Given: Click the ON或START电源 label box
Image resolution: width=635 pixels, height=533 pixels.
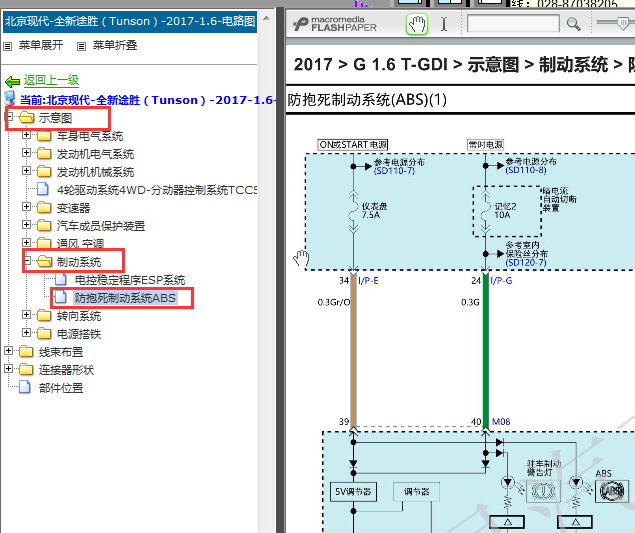Looking at the screenshot, I should click(353, 145).
